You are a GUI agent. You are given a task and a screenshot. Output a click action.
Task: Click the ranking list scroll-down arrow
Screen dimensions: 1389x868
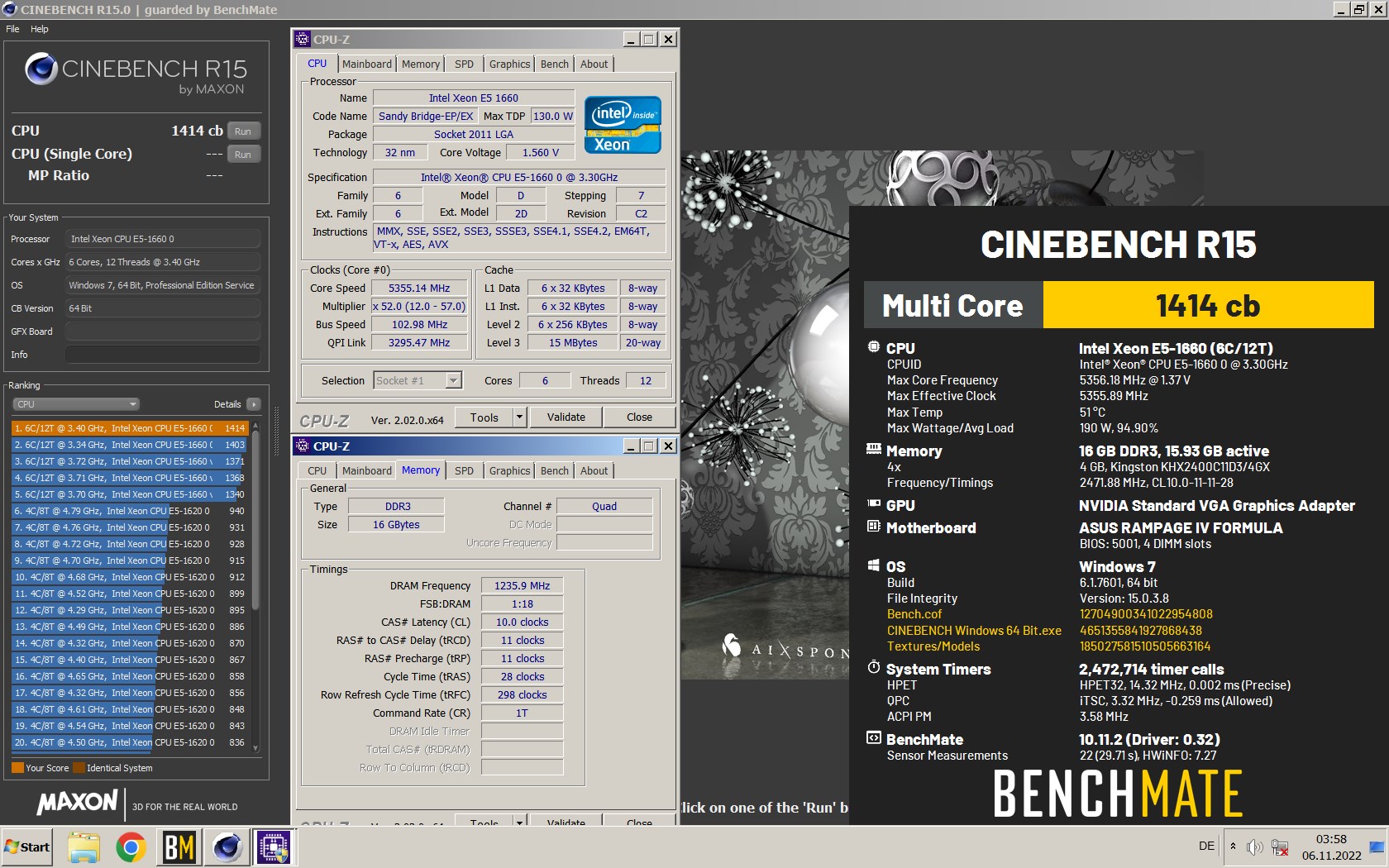255,747
